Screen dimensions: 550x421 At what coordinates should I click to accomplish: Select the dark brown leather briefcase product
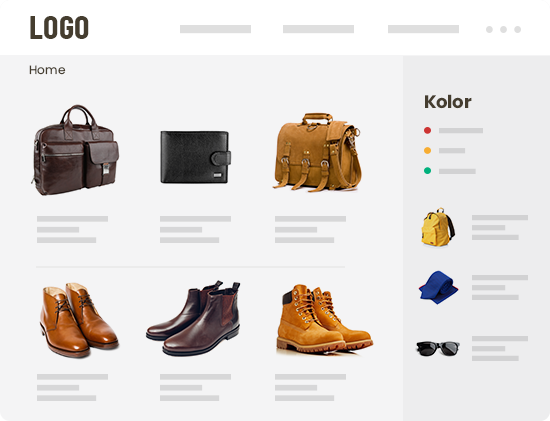point(75,150)
